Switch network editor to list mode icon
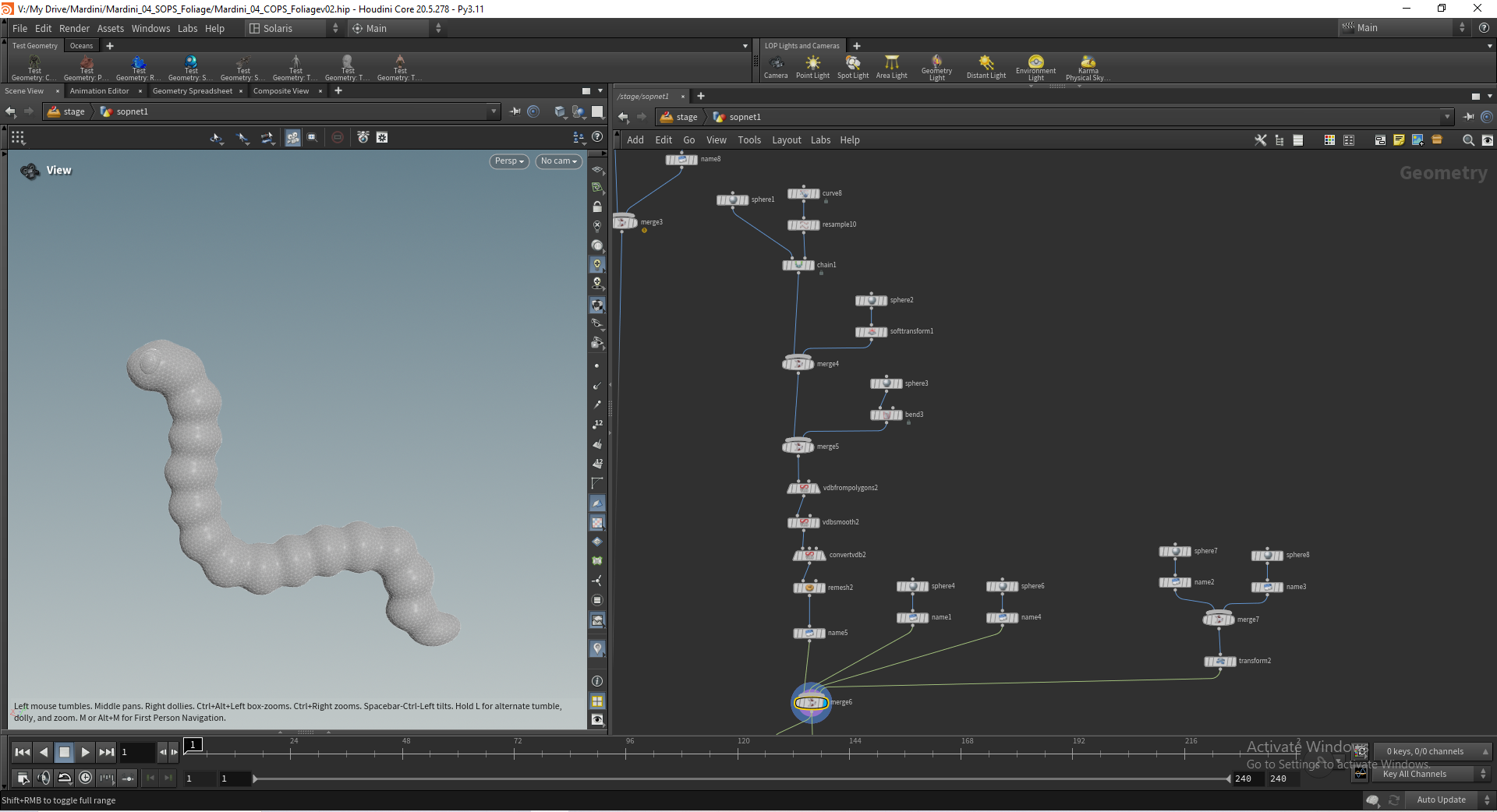This screenshot has width=1497, height=812. [1298, 140]
